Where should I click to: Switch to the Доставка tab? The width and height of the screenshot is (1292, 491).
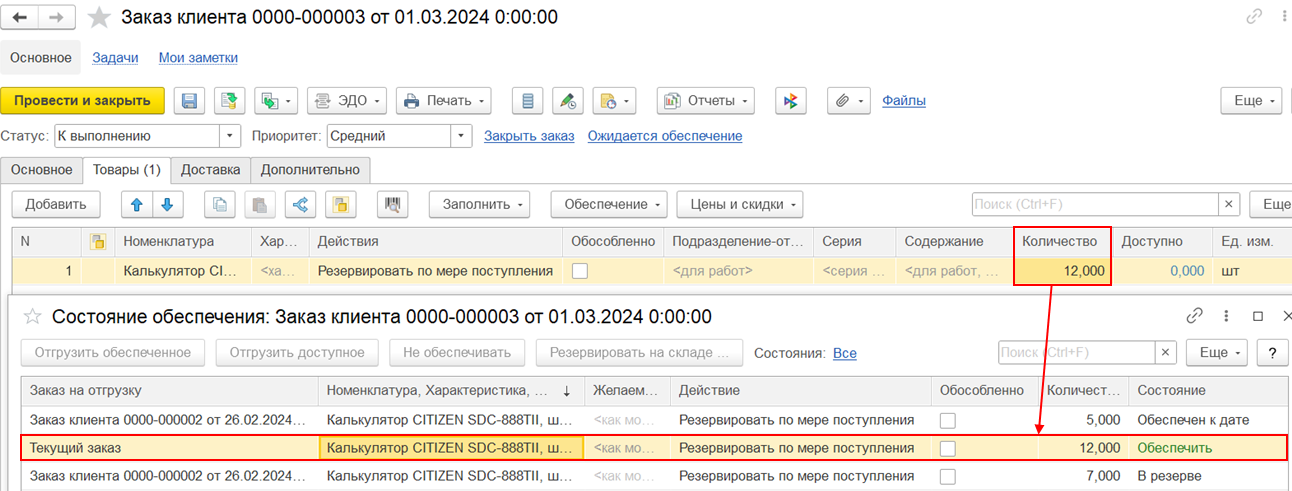pos(210,170)
